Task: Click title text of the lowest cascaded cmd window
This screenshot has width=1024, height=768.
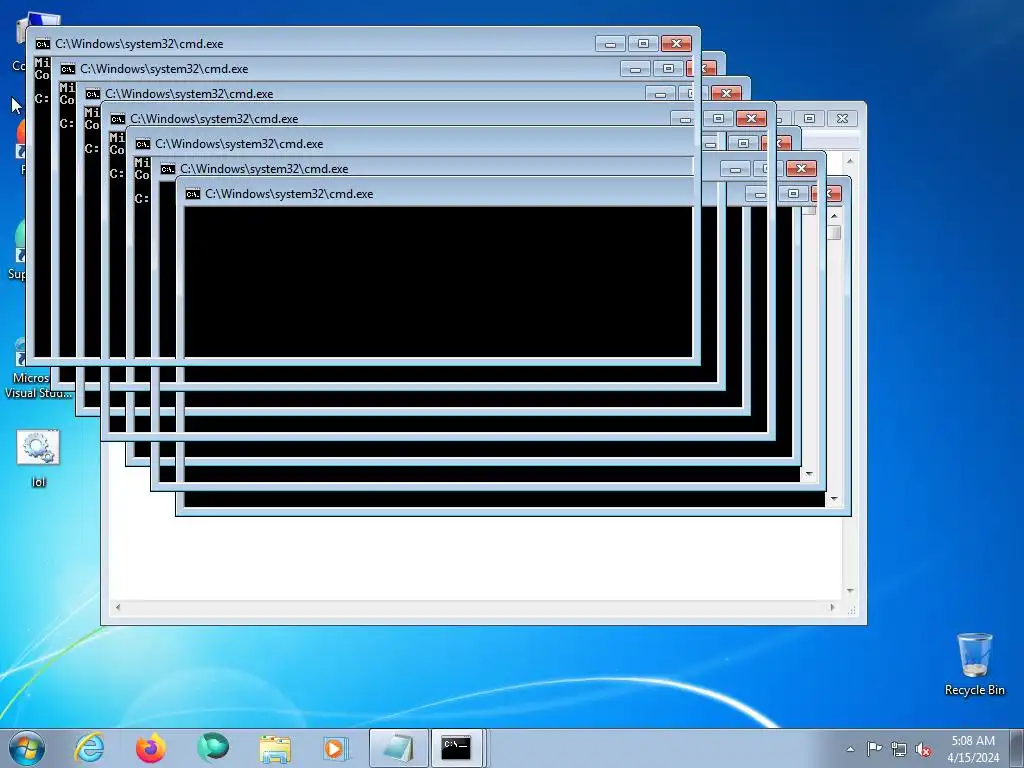Action: [x=289, y=194]
